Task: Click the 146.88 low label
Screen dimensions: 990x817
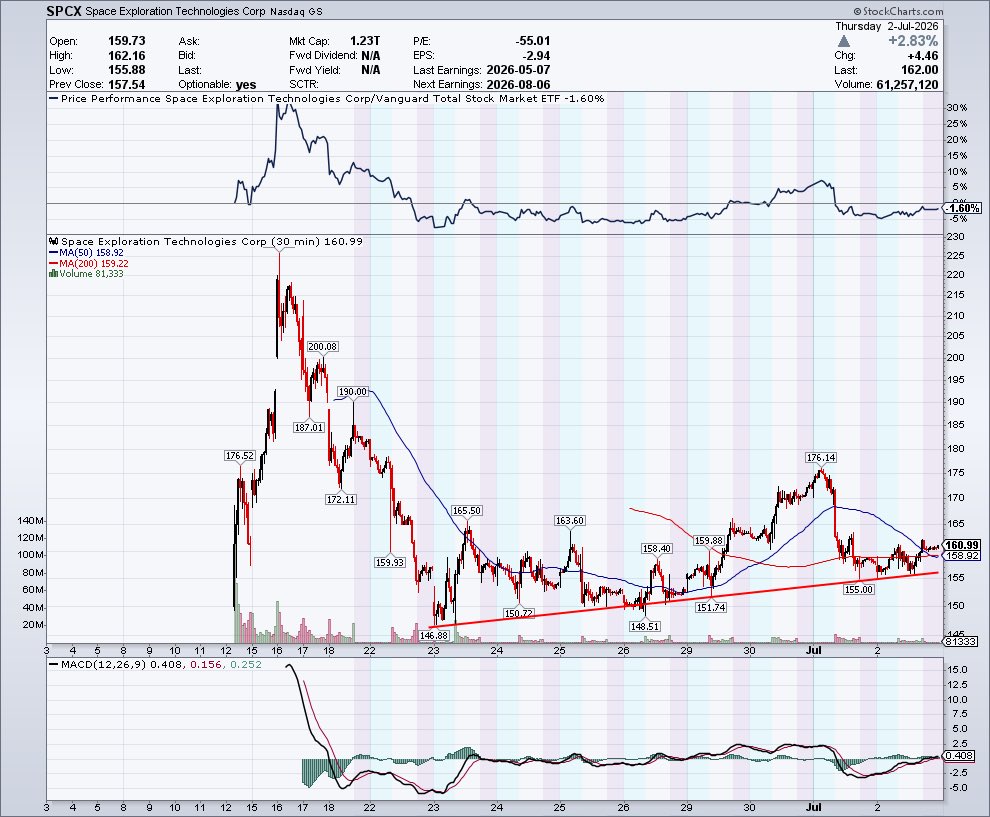Action: tap(434, 635)
